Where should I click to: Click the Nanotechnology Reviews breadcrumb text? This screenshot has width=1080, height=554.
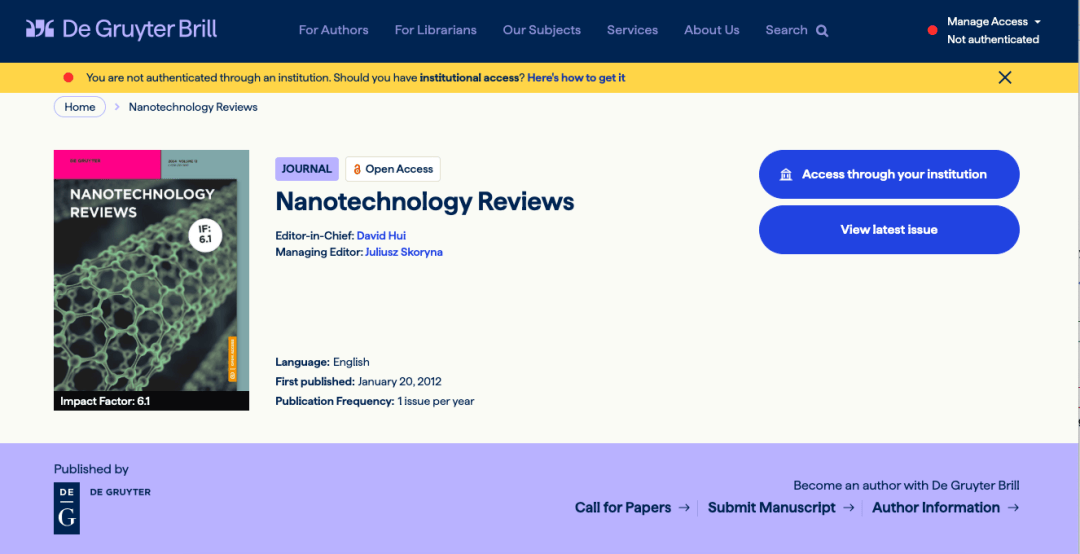pyautogui.click(x=193, y=107)
